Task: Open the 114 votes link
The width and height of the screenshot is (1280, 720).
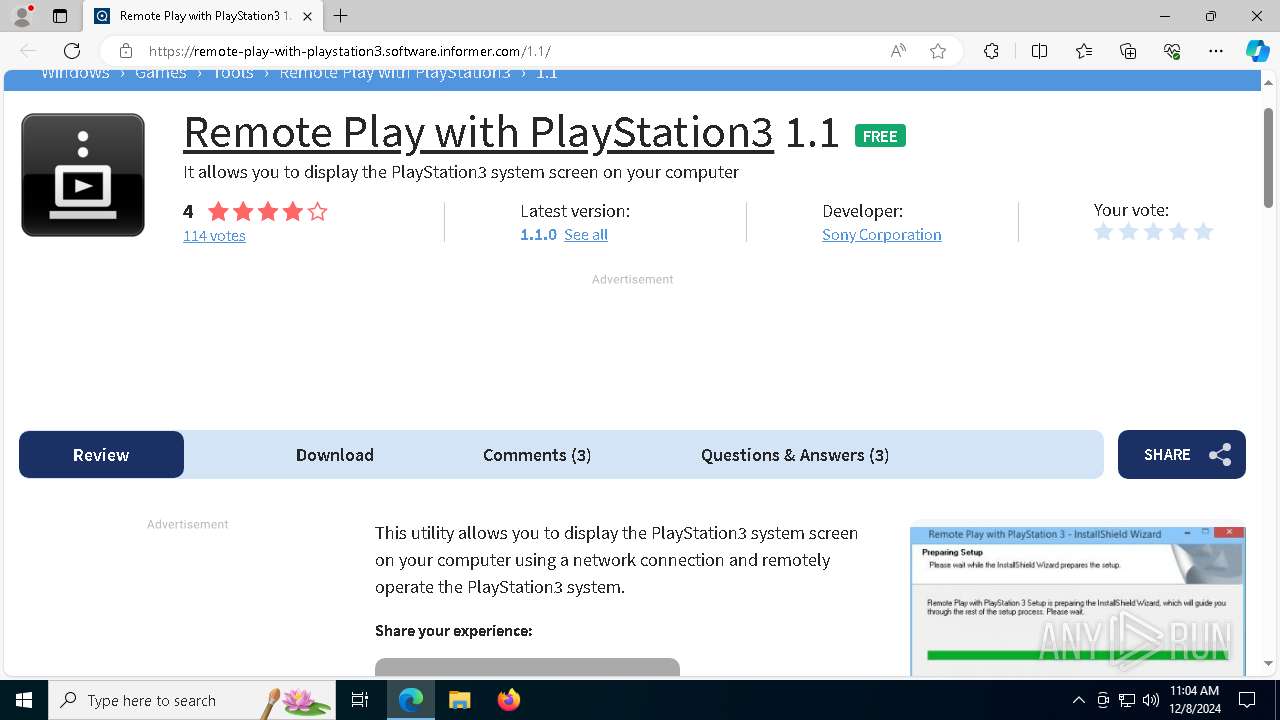Action: tap(214, 236)
